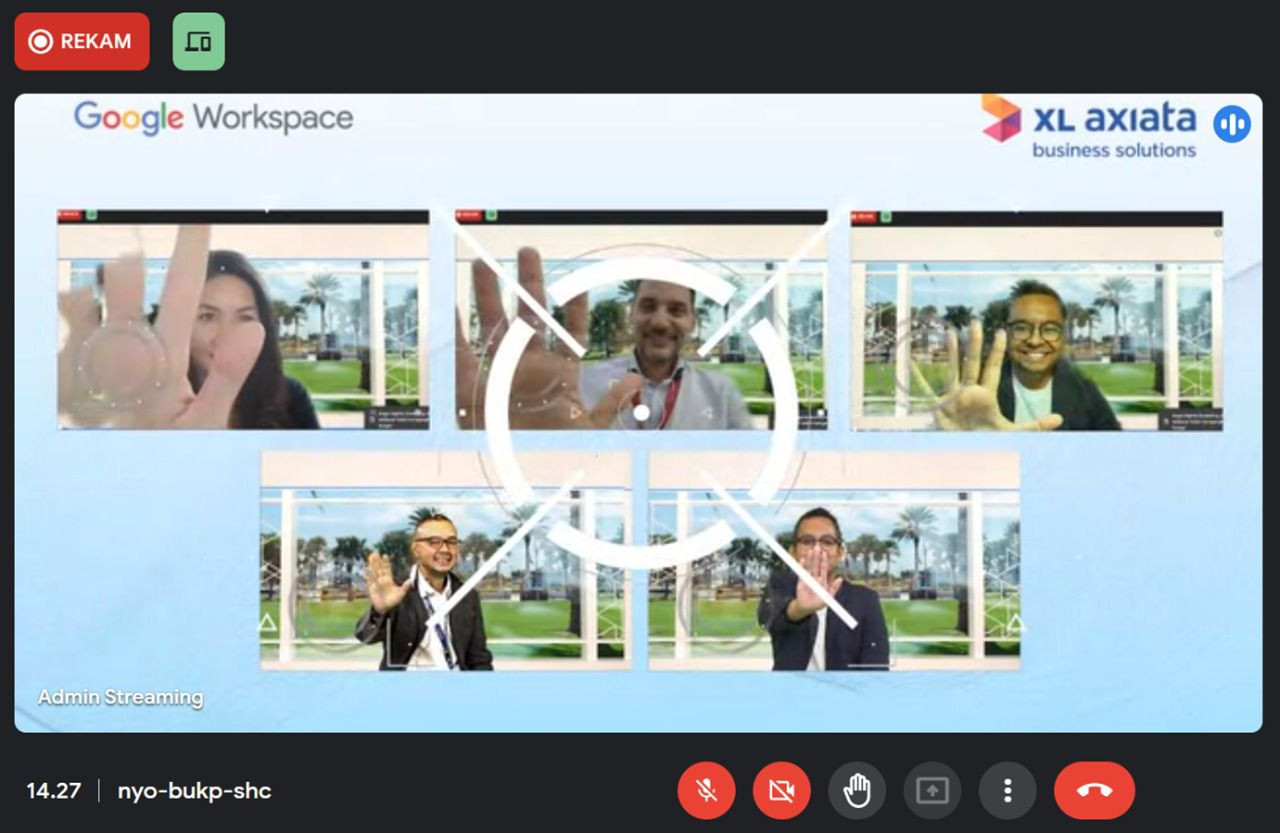Open the three-dot more options menu
1280x833 pixels.
point(1007,791)
